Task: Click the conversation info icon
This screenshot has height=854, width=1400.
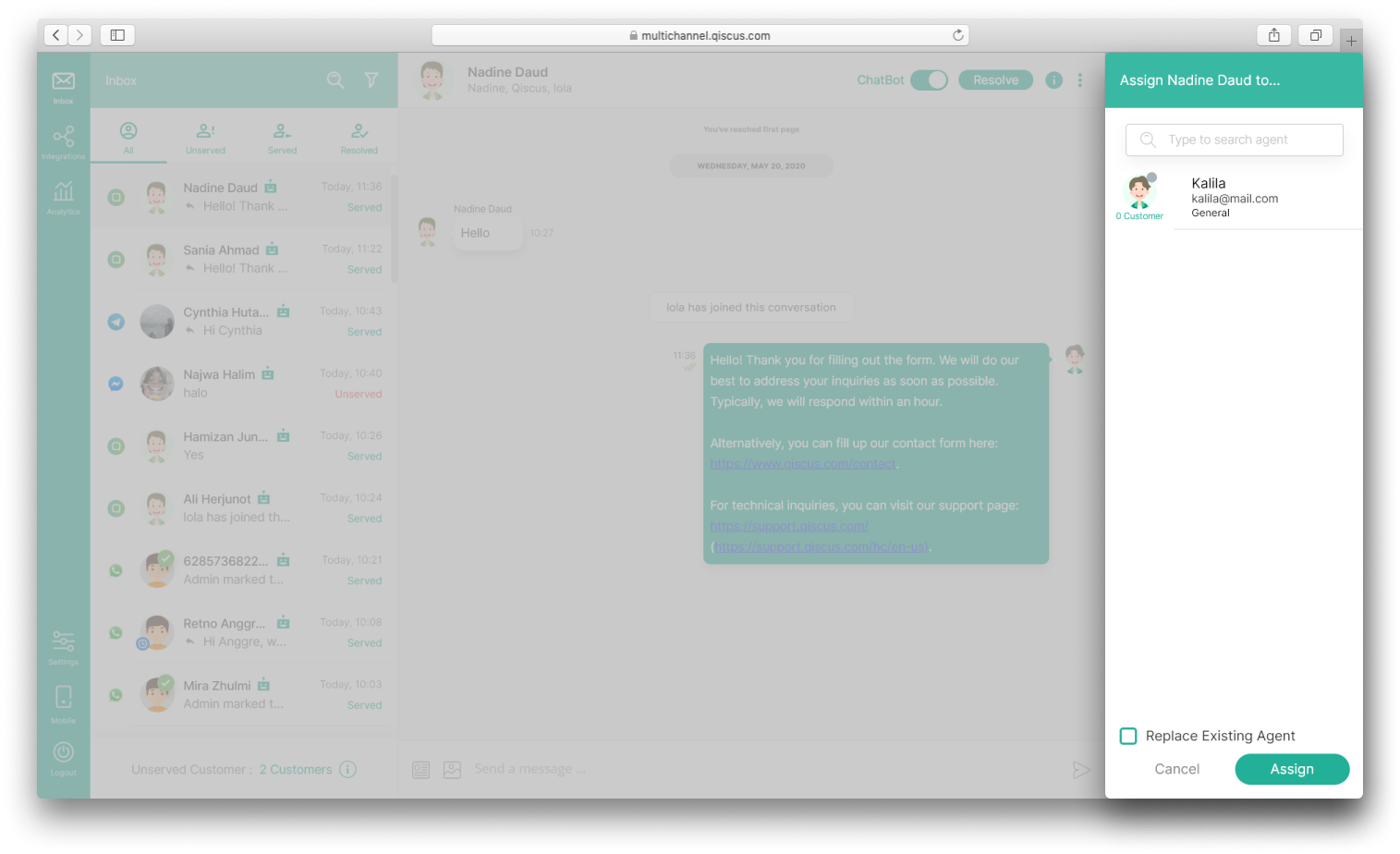Action: [1053, 80]
